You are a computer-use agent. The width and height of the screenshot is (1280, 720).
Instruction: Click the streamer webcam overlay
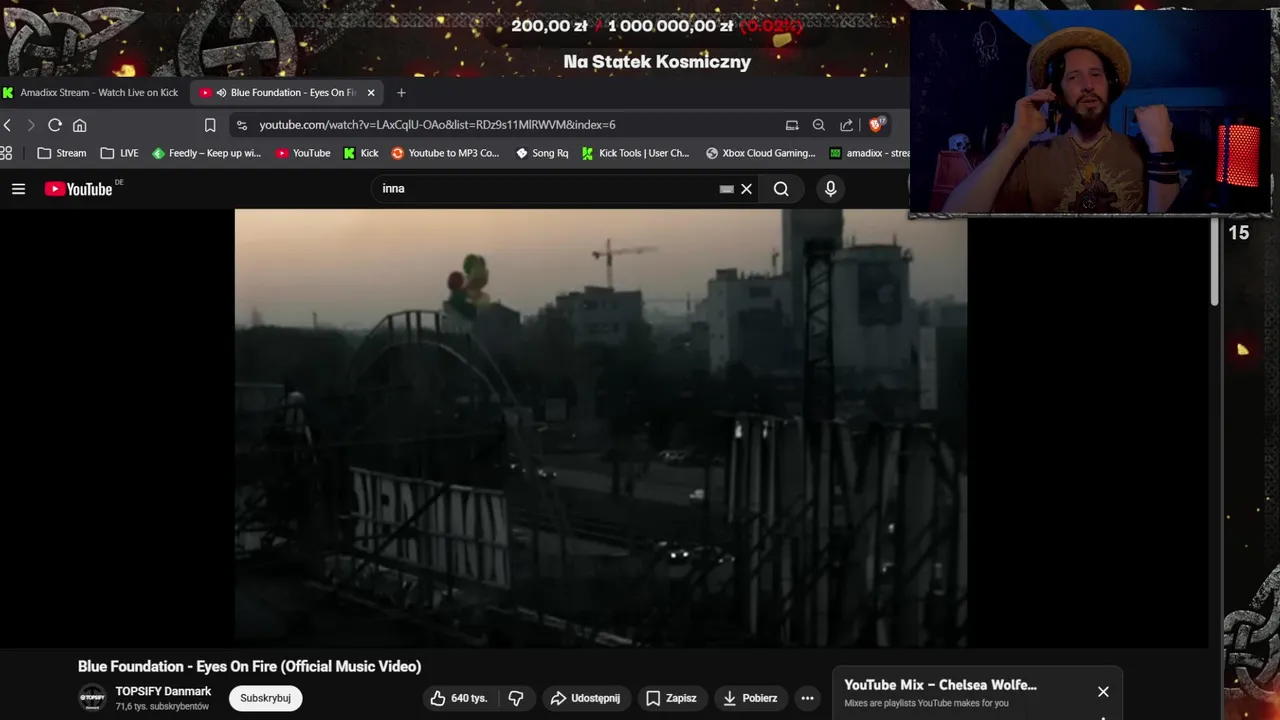[x=1090, y=113]
